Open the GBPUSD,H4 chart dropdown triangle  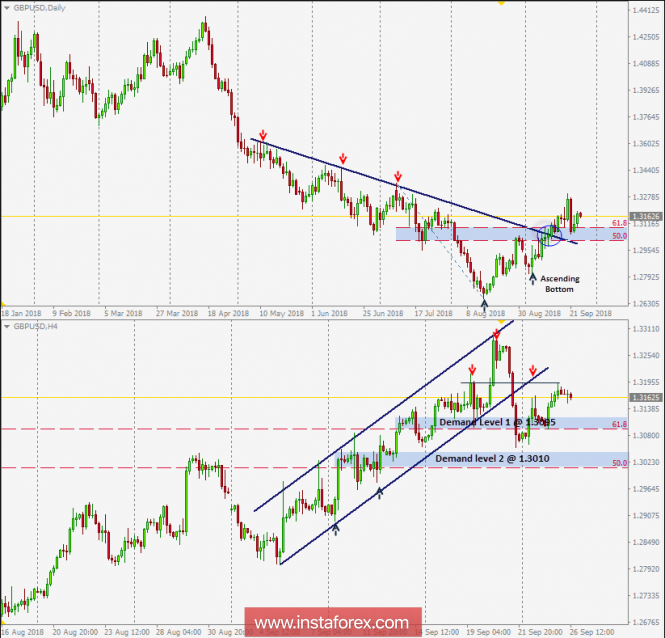tap(5, 326)
